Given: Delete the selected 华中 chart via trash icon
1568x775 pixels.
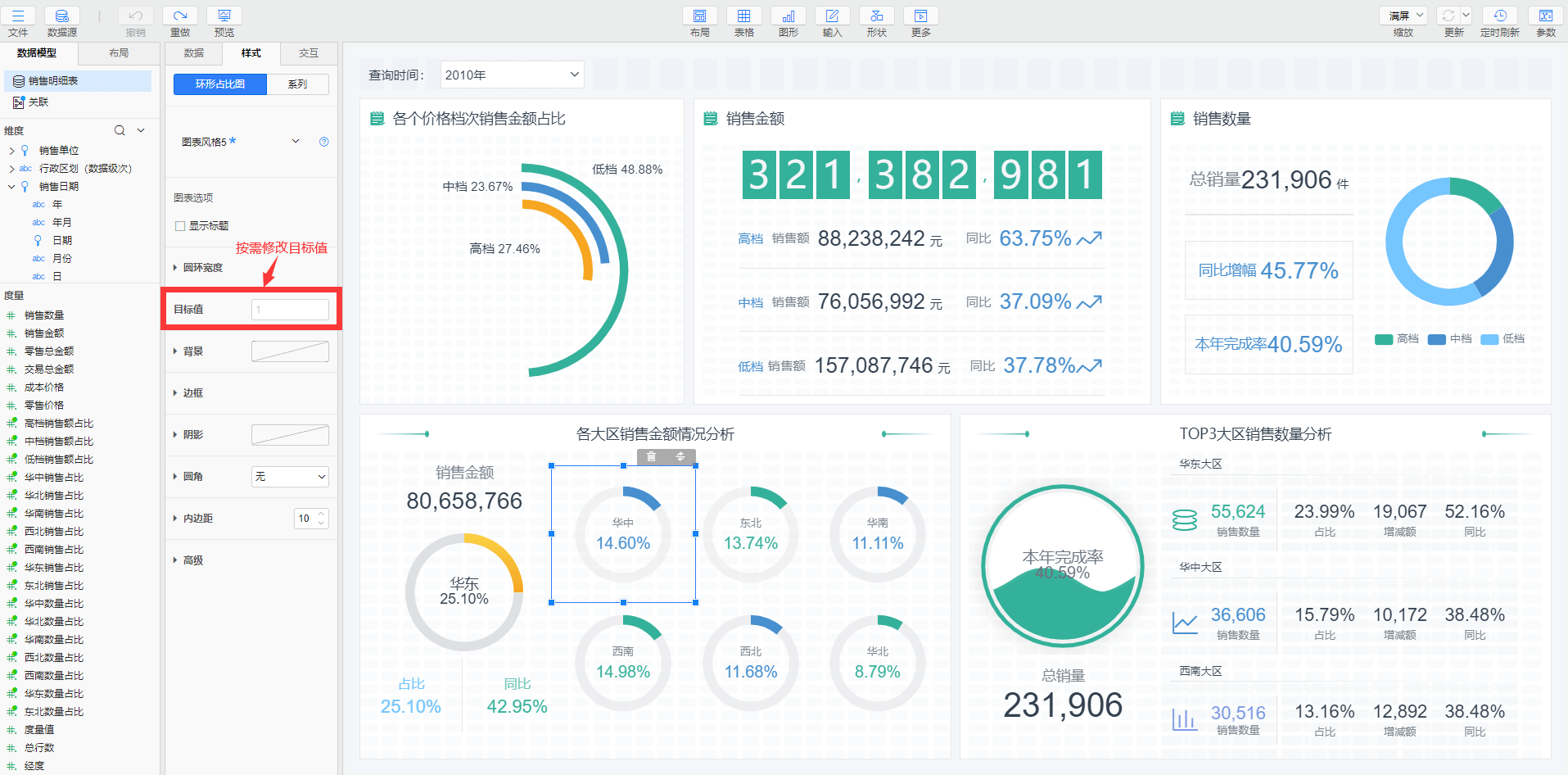Looking at the screenshot, I should 652,457.
